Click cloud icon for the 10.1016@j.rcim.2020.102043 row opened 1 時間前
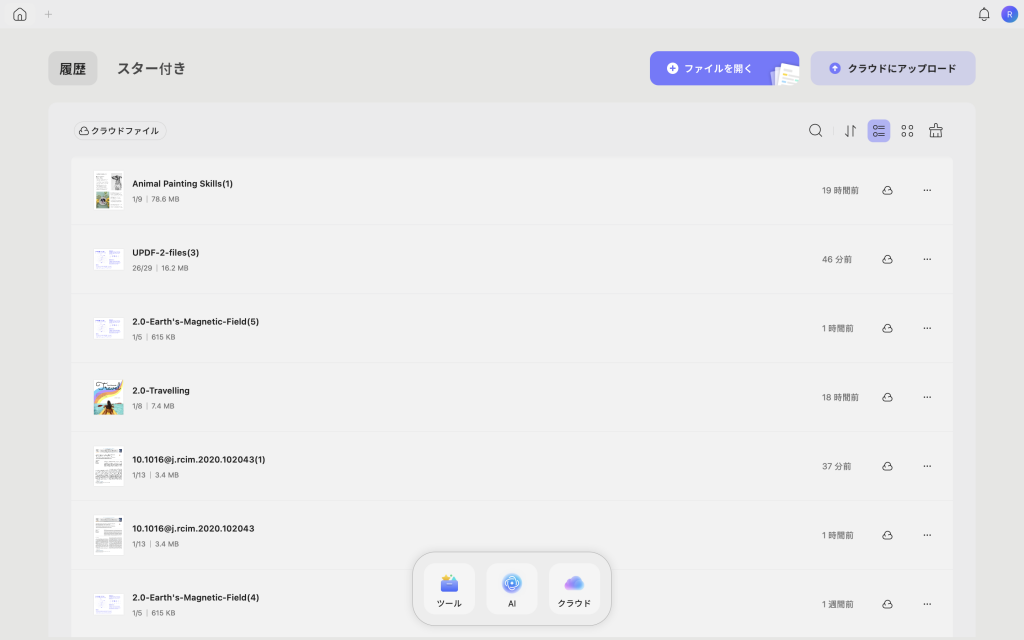 [887, 536]
